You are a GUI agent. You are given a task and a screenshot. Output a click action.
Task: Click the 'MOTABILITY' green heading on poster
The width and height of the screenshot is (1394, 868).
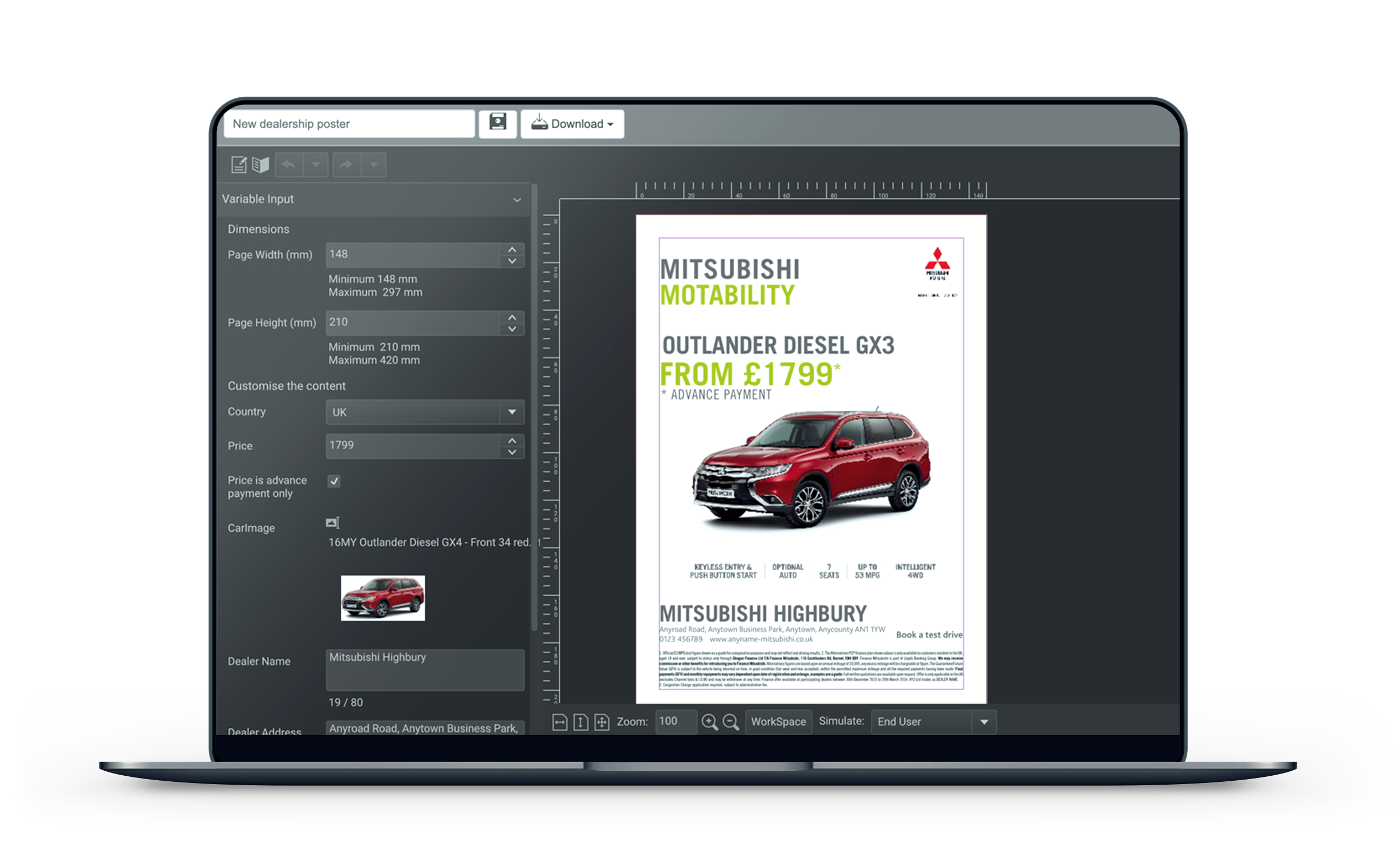point(728,296)
